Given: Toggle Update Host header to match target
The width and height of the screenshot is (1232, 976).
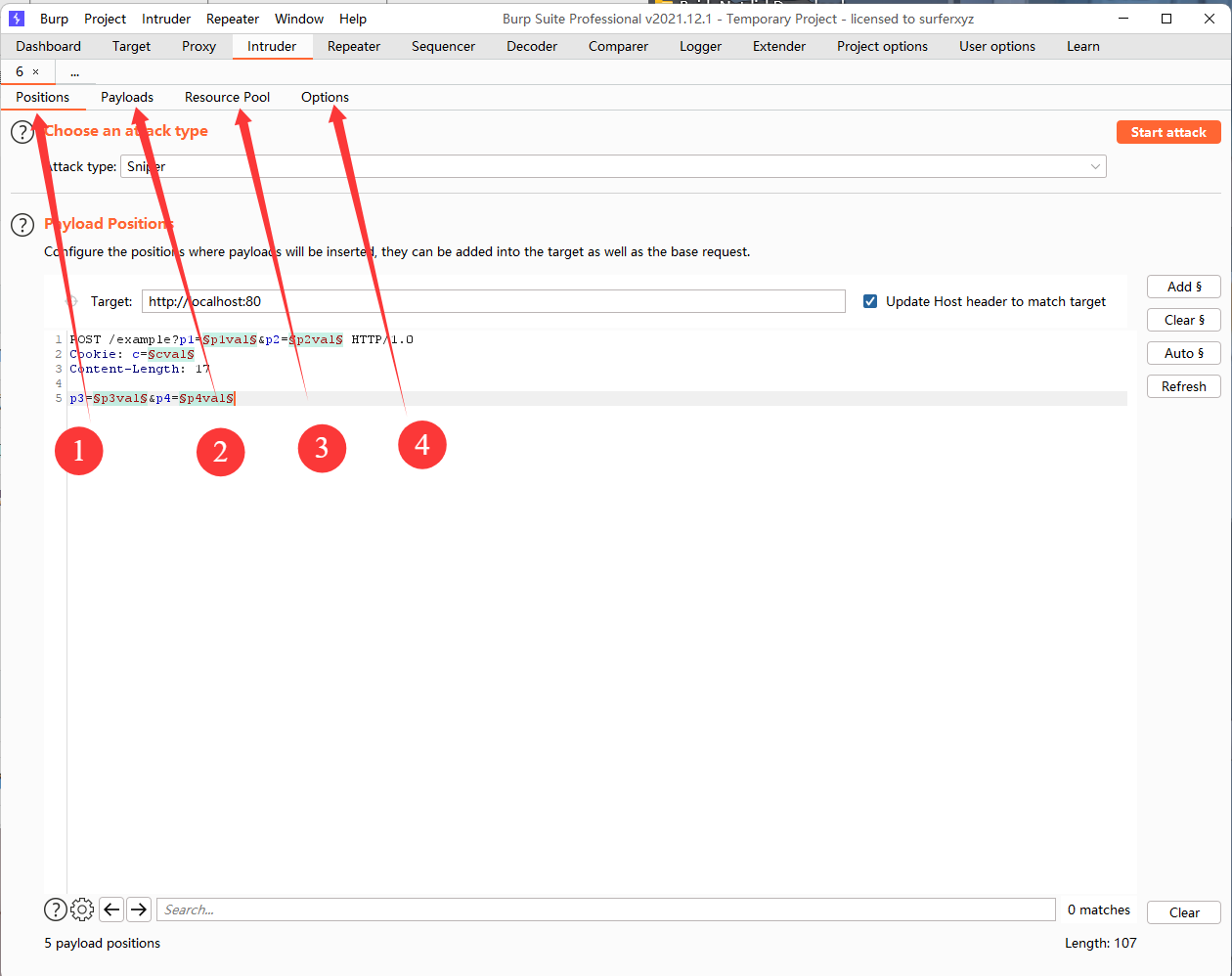Looking at the screenshot, I should [x=870, y=301].
